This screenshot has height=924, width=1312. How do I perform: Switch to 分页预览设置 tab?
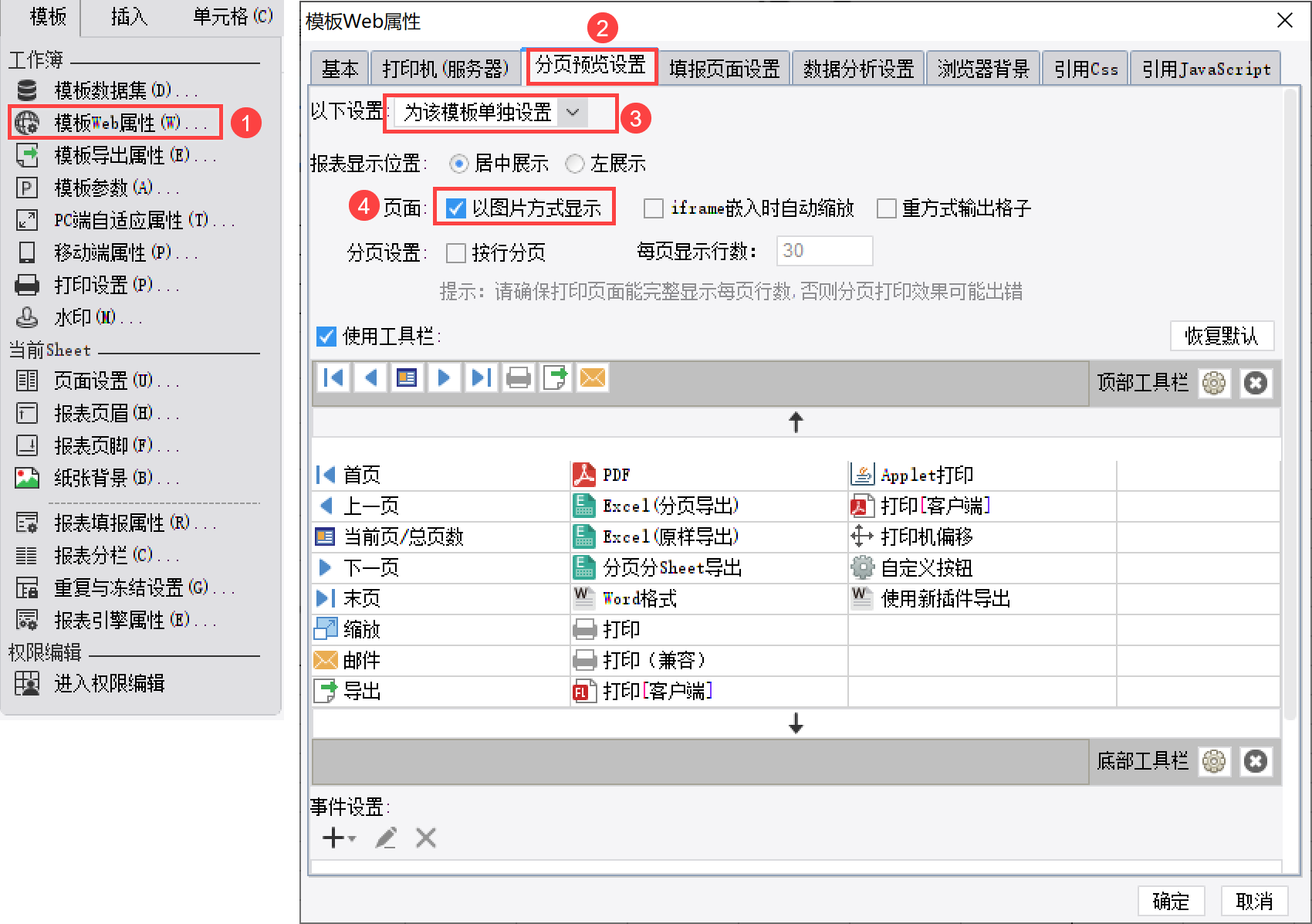(x=591, y=66)
